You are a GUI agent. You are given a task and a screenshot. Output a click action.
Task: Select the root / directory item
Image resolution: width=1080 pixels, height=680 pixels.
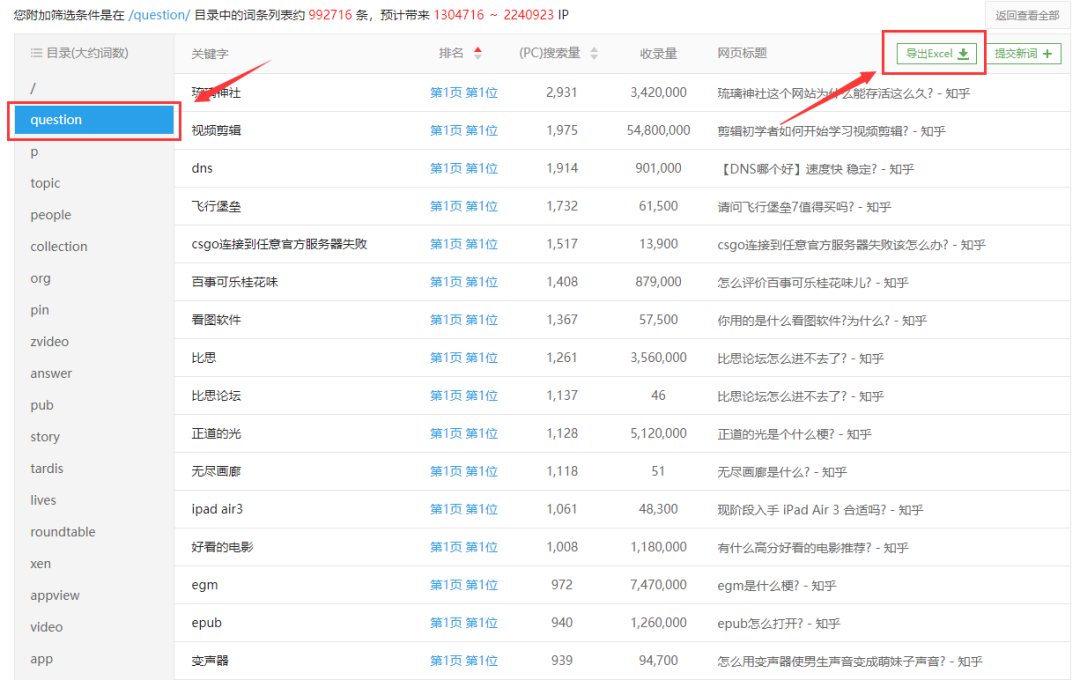pos(33,88)
